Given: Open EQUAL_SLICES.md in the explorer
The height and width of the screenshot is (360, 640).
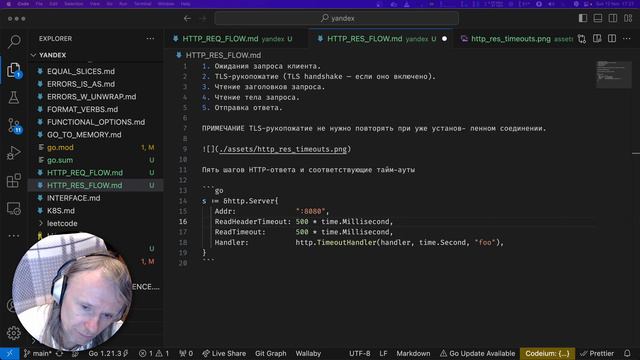Looking at the screenshot, I should tap(80, 71).
